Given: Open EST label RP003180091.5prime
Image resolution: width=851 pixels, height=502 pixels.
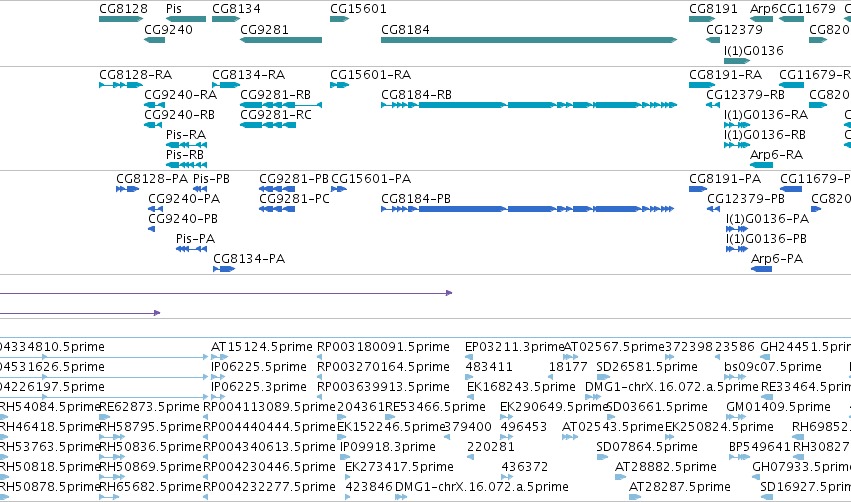Looking at the screenshot, I should pyautogui.click(x=383, y=347).
